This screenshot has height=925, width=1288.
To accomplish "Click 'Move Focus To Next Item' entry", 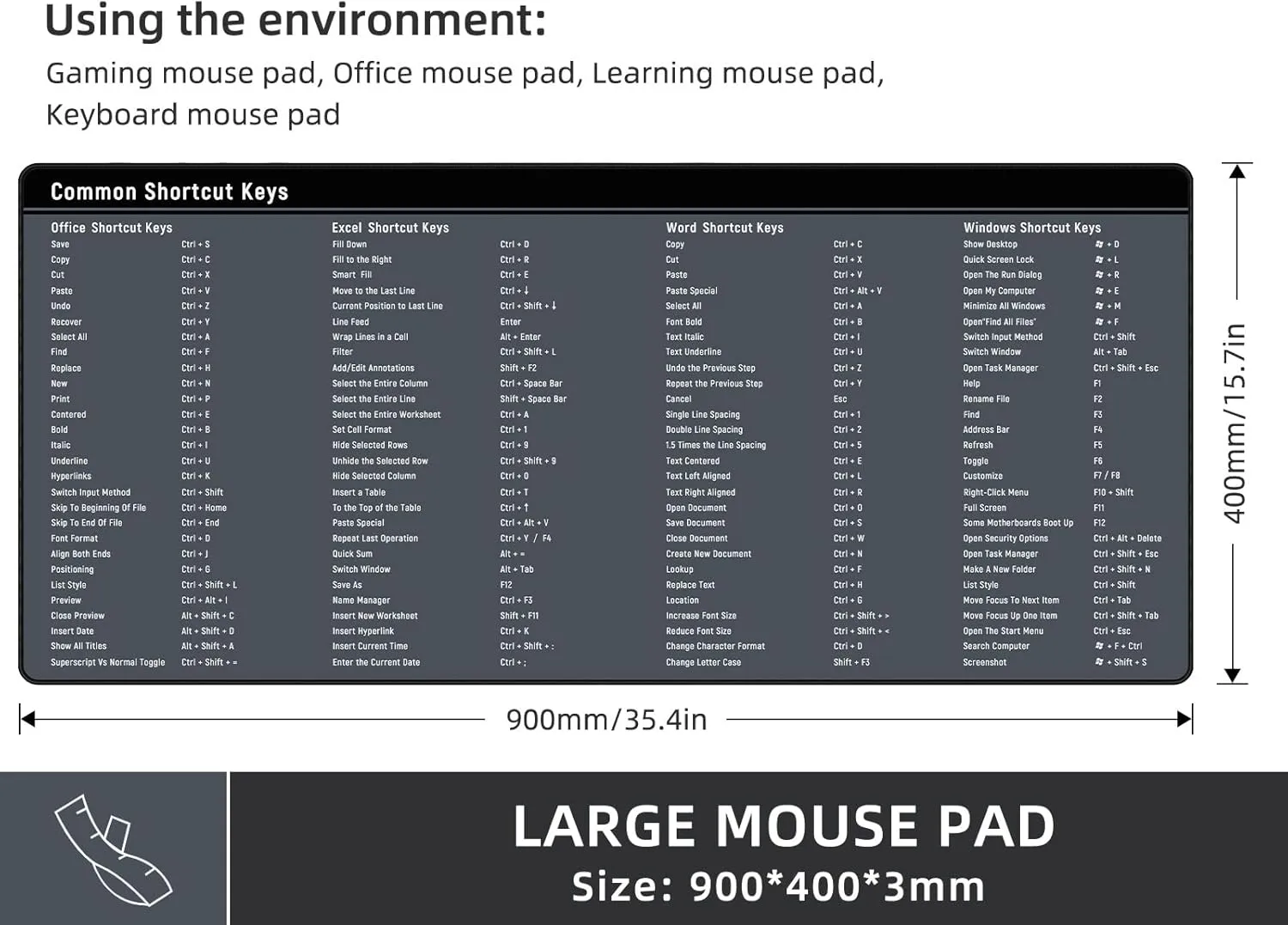I will (x=1011, y=601).
